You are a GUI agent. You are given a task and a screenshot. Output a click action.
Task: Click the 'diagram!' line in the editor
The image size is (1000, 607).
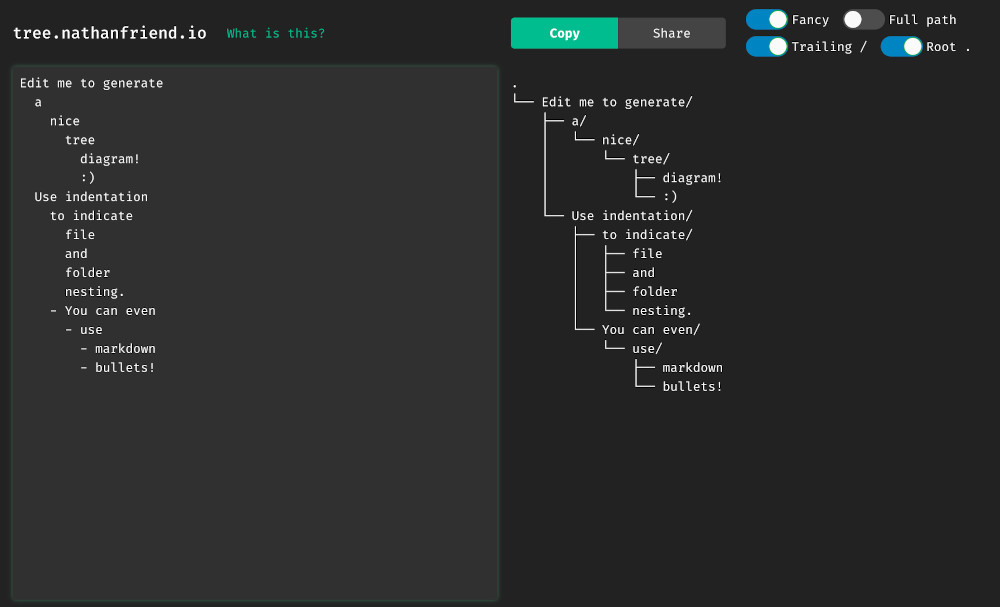click(110, 158)
